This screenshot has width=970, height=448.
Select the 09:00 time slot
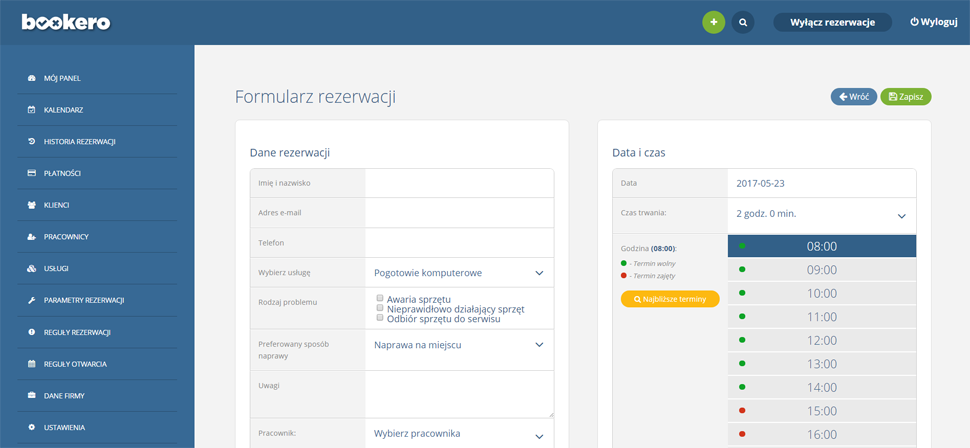[x=822, y=270]
